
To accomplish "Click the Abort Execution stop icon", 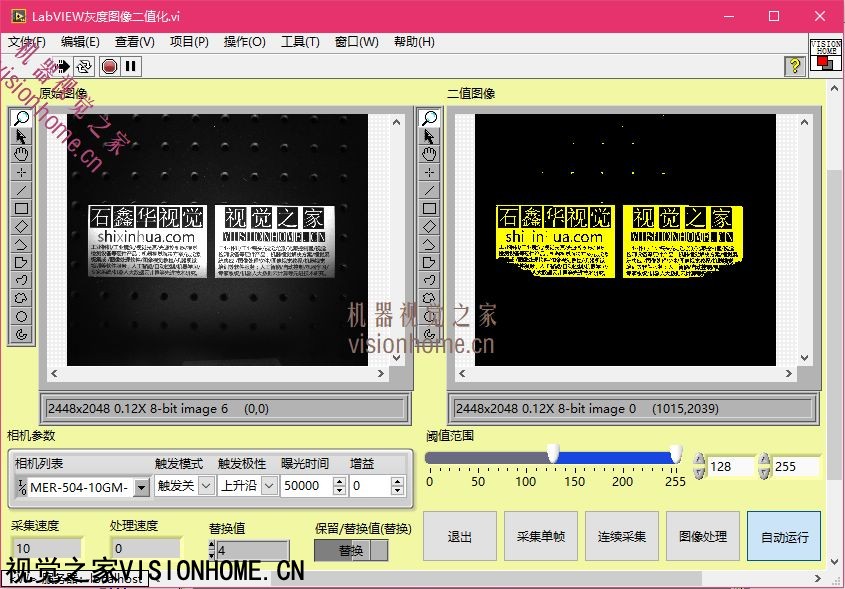I will click(109, 66).
